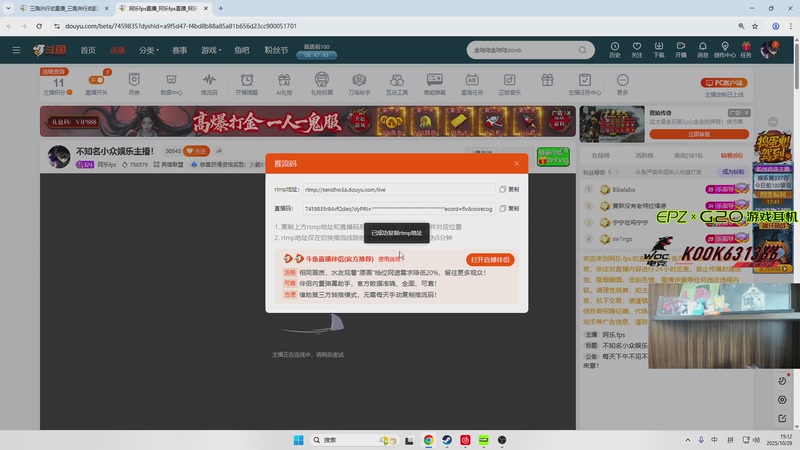Open the 开播提醒 alarm clock tool
The image size is (800, 450).
[x=246, y=84]
